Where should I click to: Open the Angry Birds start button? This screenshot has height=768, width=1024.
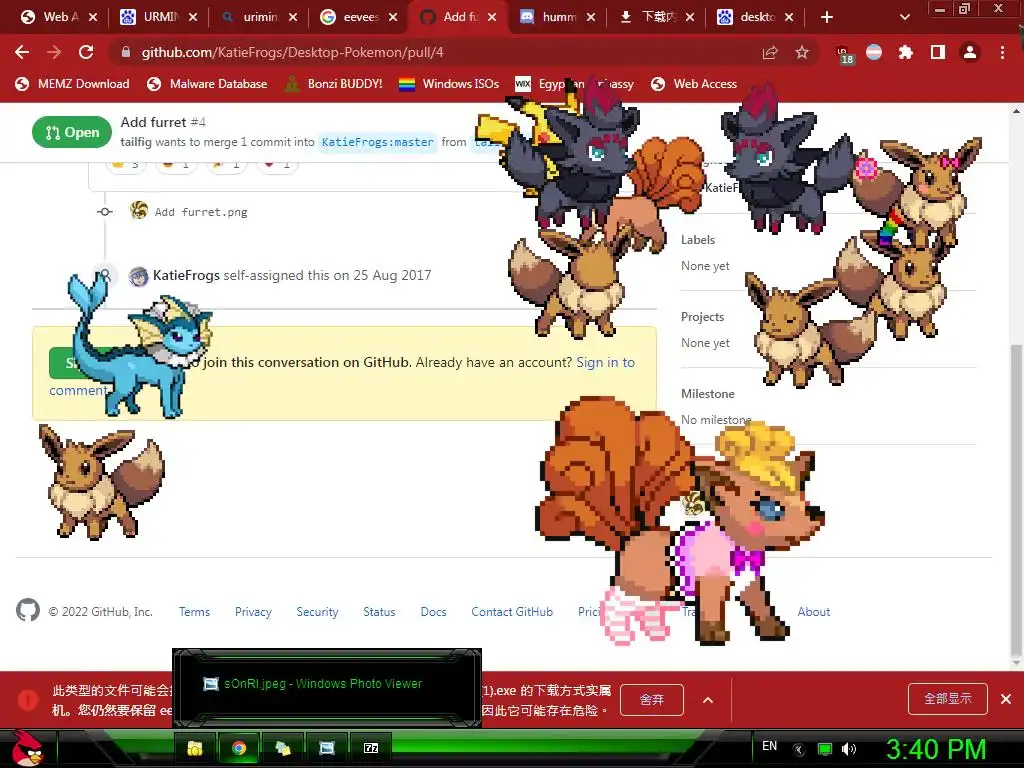[27, 749]
